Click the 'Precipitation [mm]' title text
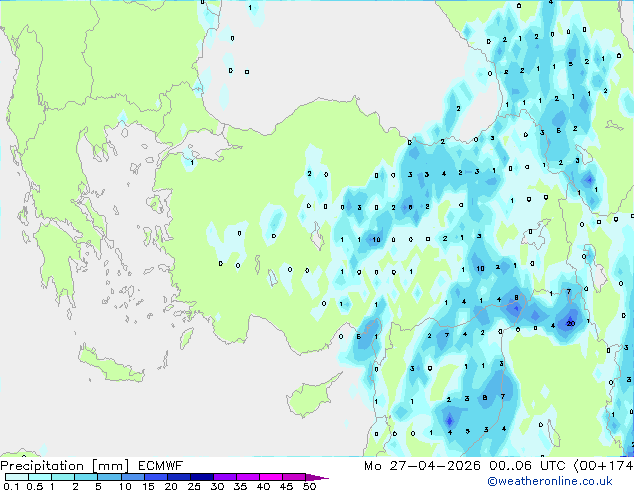 pyautogui.click(x=65, y=466)
